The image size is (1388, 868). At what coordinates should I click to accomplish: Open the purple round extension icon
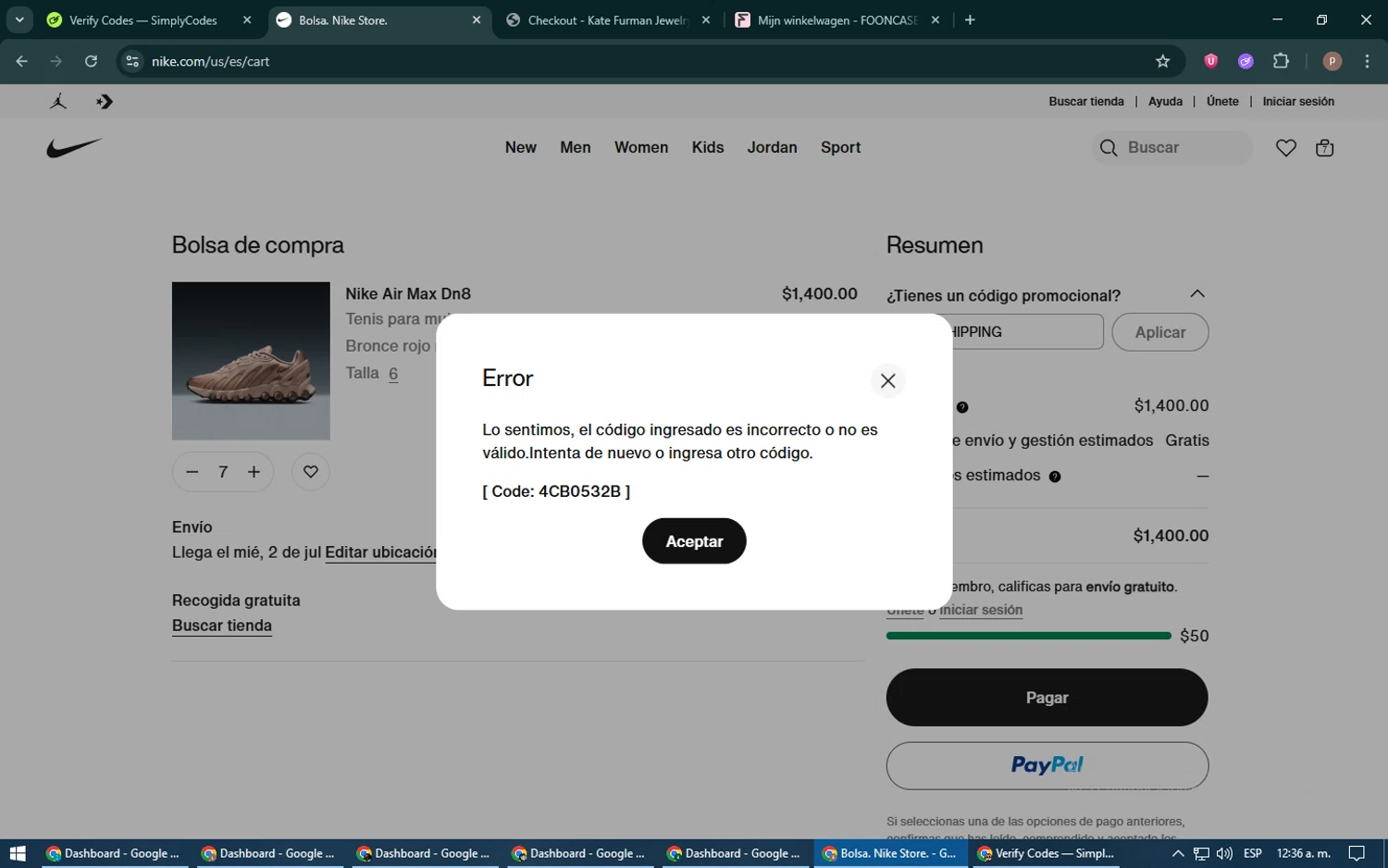[1245, 61]
